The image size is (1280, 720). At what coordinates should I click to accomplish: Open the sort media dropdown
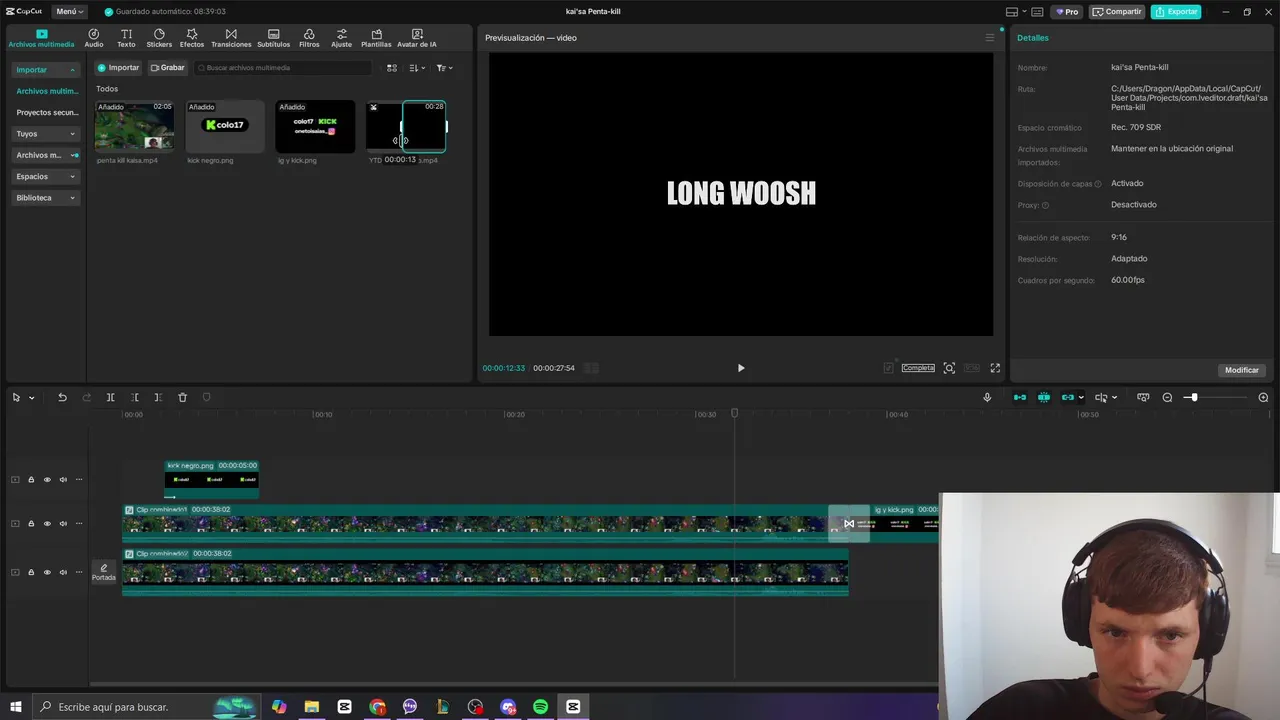(418, 68)
